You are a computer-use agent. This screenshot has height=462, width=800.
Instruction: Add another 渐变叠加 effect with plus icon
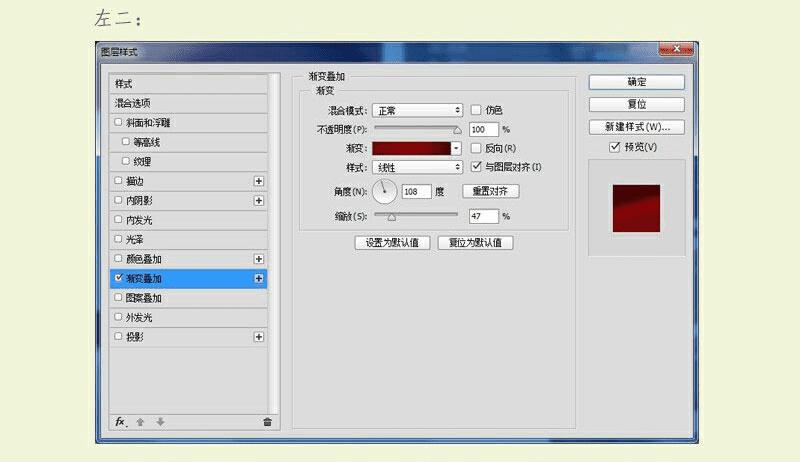click(x=259, y=278)
